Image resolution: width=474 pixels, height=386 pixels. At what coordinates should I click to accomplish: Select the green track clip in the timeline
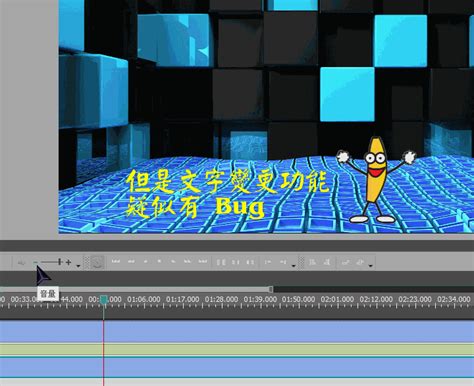click(237, 349)
